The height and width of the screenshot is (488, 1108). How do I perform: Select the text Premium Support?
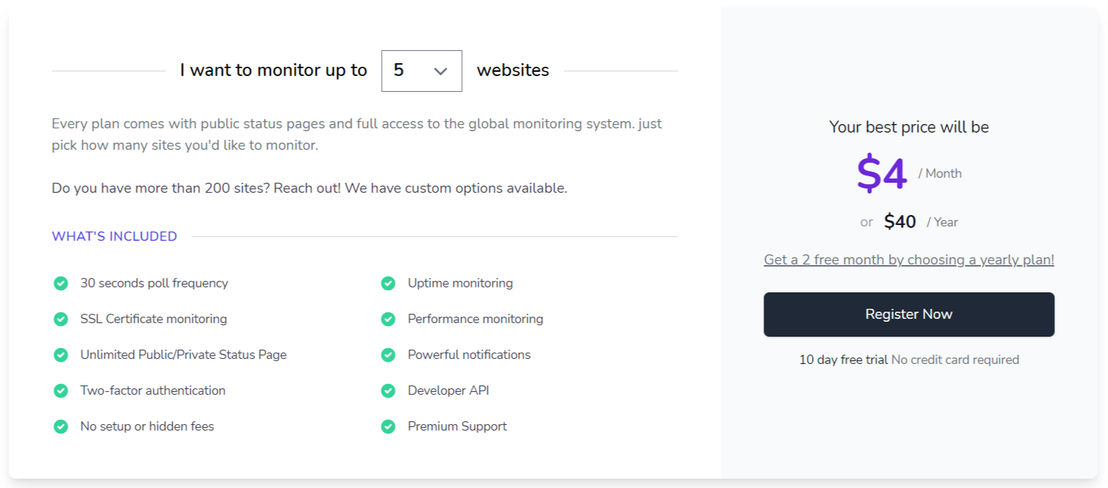(457, 427)
